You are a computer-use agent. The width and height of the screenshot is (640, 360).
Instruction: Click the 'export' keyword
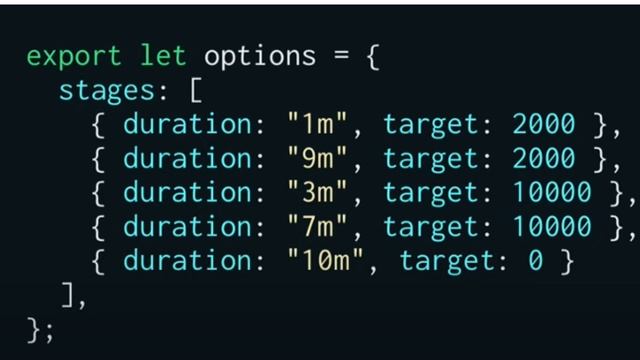pyautogui.click(x=74, y=56)
